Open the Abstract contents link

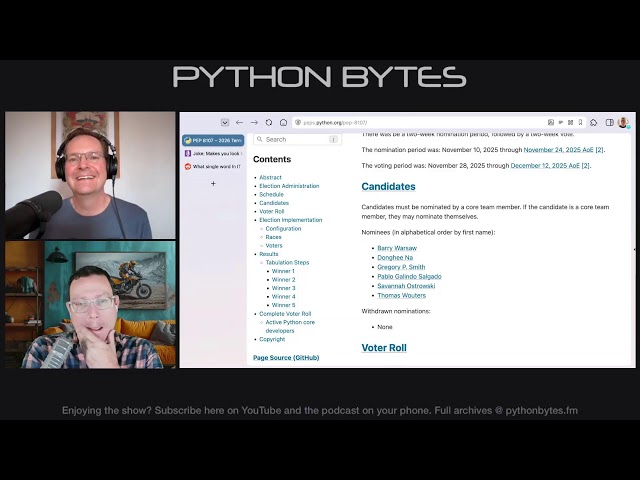(270, 178)
